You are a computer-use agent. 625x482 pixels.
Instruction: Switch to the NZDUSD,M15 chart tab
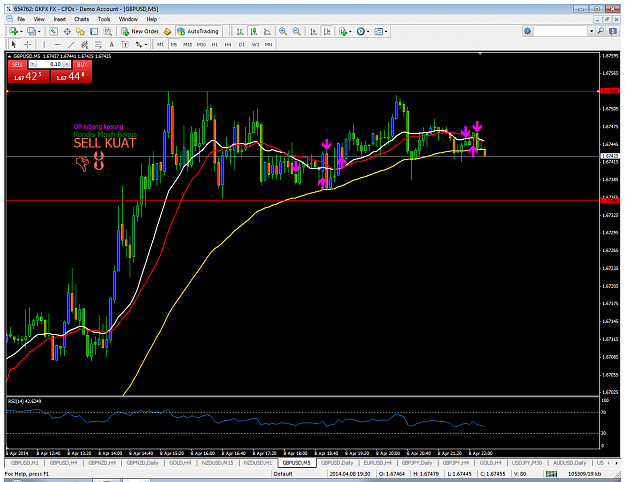click(x=217, y=463)
